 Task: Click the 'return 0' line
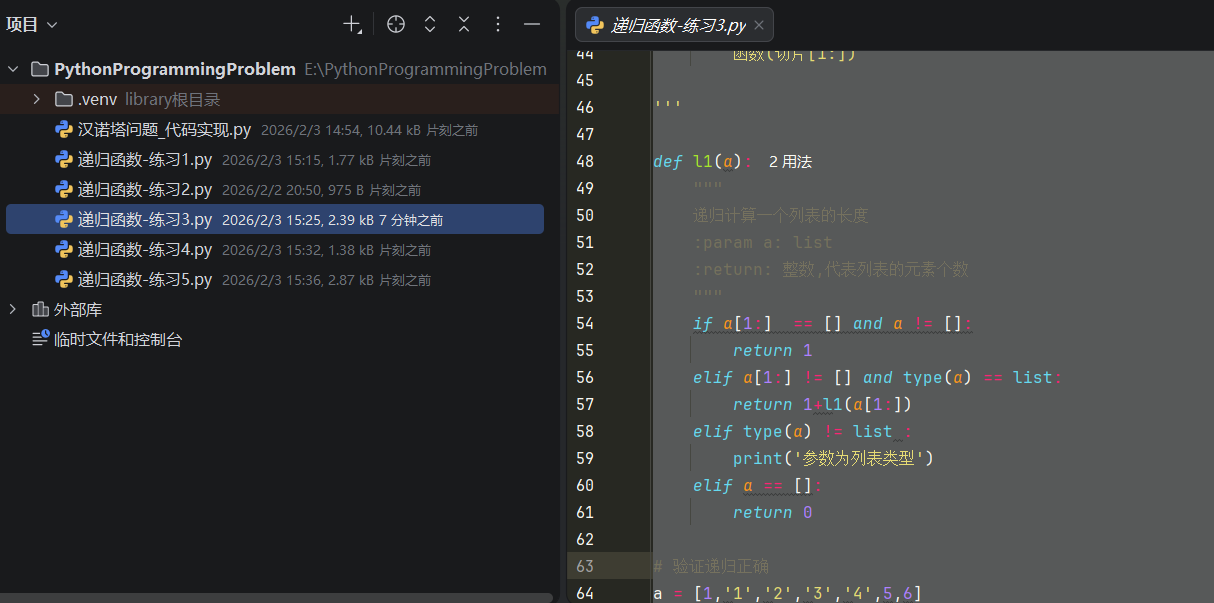click(x=772, y=512)
